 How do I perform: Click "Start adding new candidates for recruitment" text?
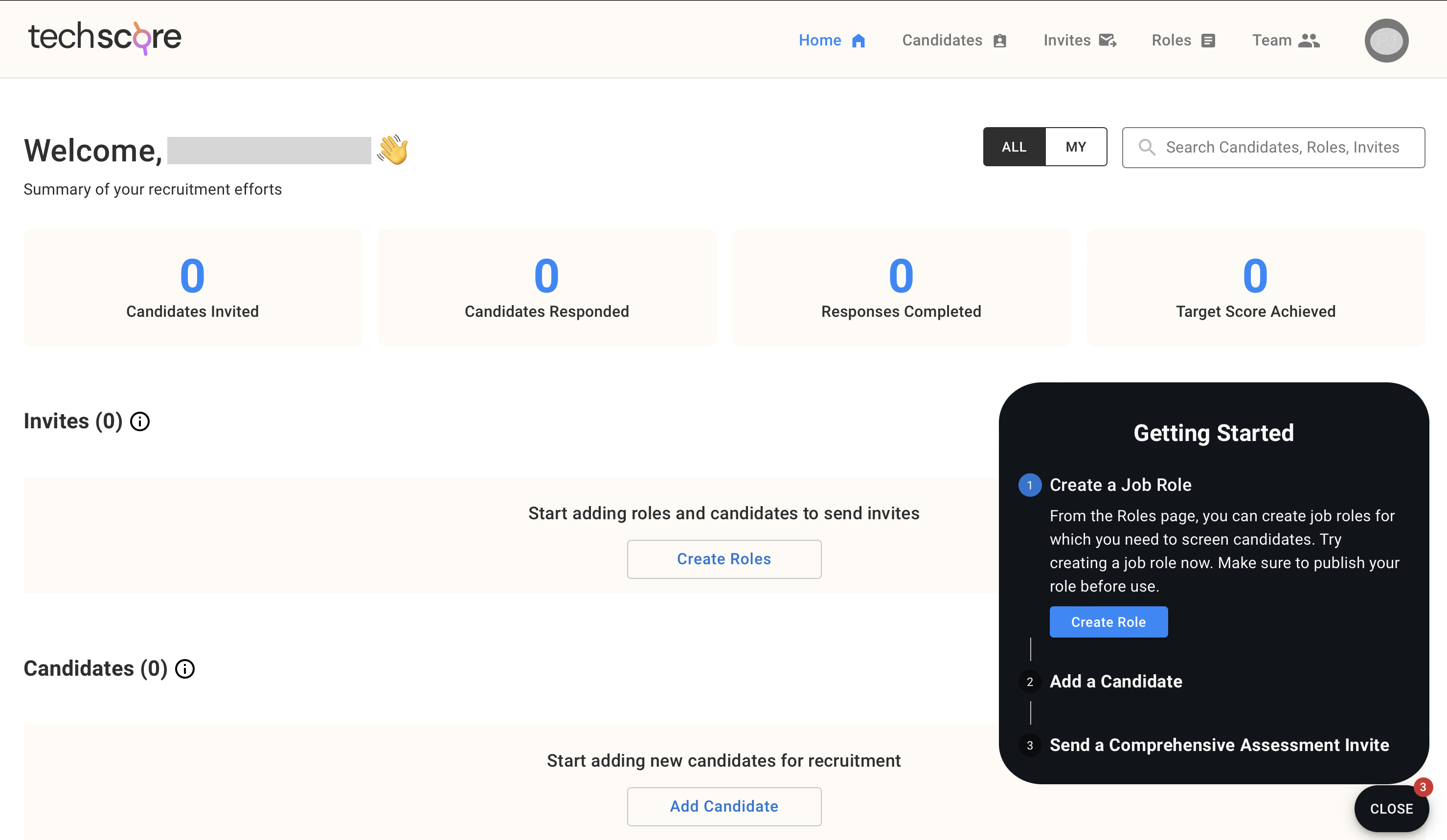tap(723, 761)
